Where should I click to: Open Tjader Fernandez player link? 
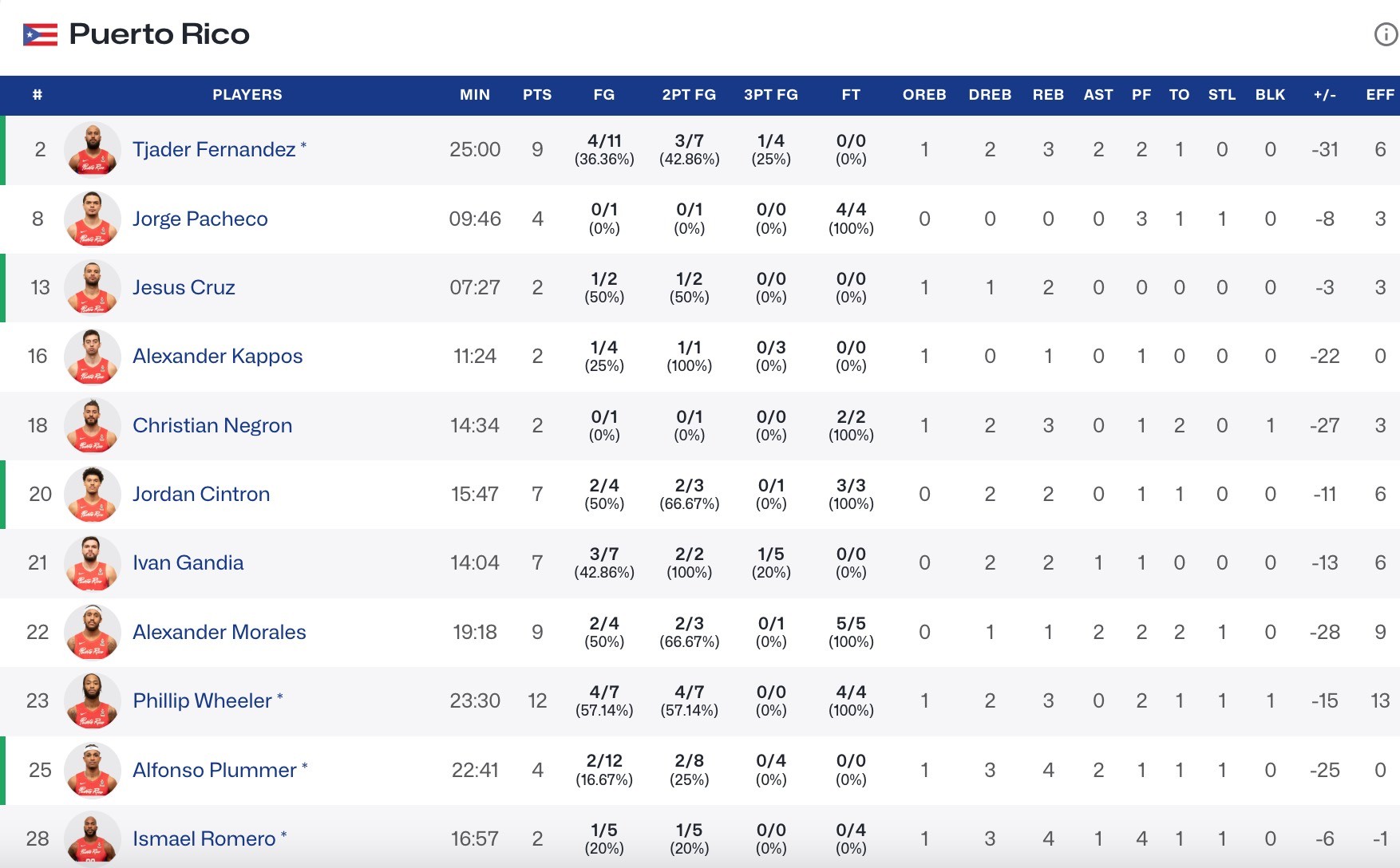point(214,149)
